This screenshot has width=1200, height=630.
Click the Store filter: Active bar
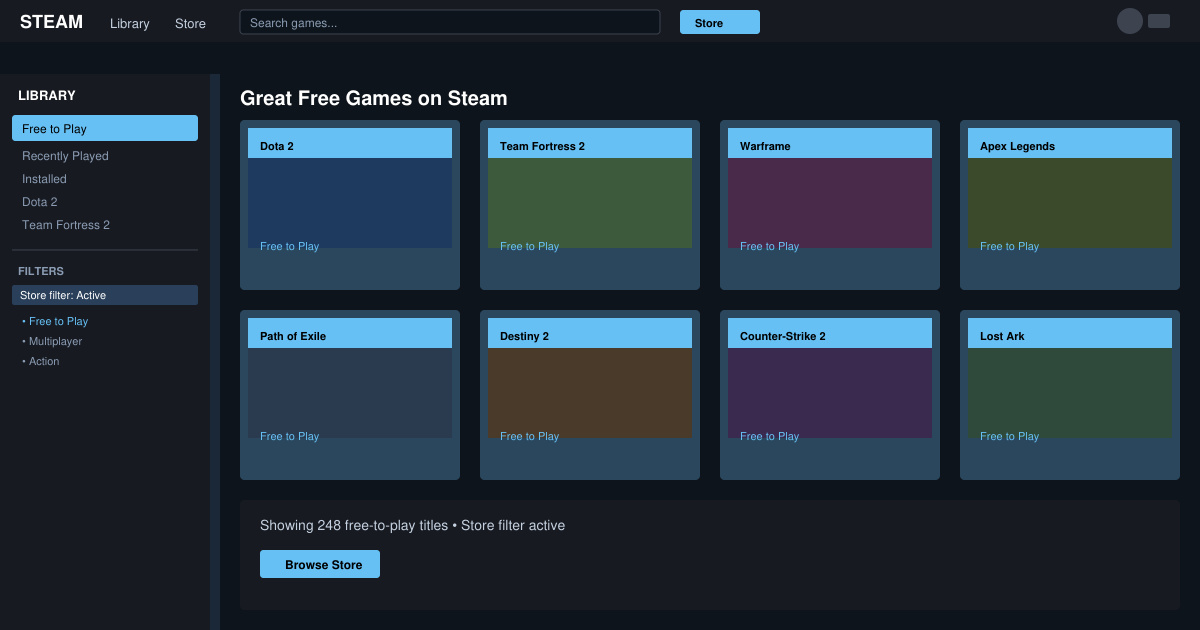tap(105, 295)
